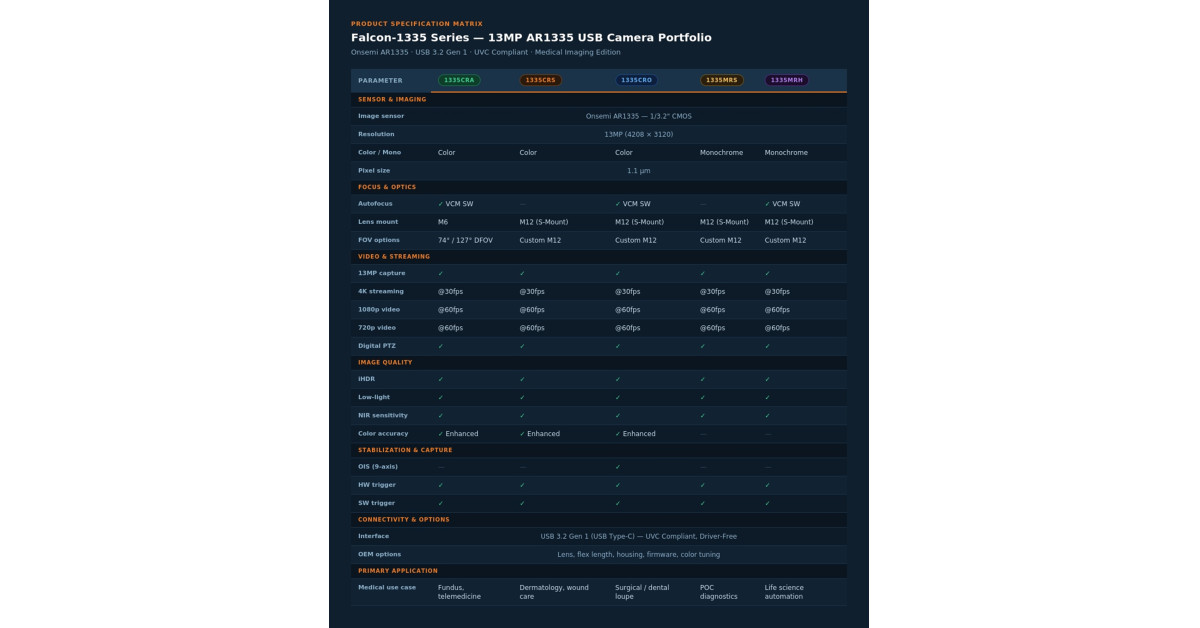Viewport: 1200px width, 628px height.
Task: Click the 1335CRA checkmark in the SW trigger row
Action: (x=441, y=503)
